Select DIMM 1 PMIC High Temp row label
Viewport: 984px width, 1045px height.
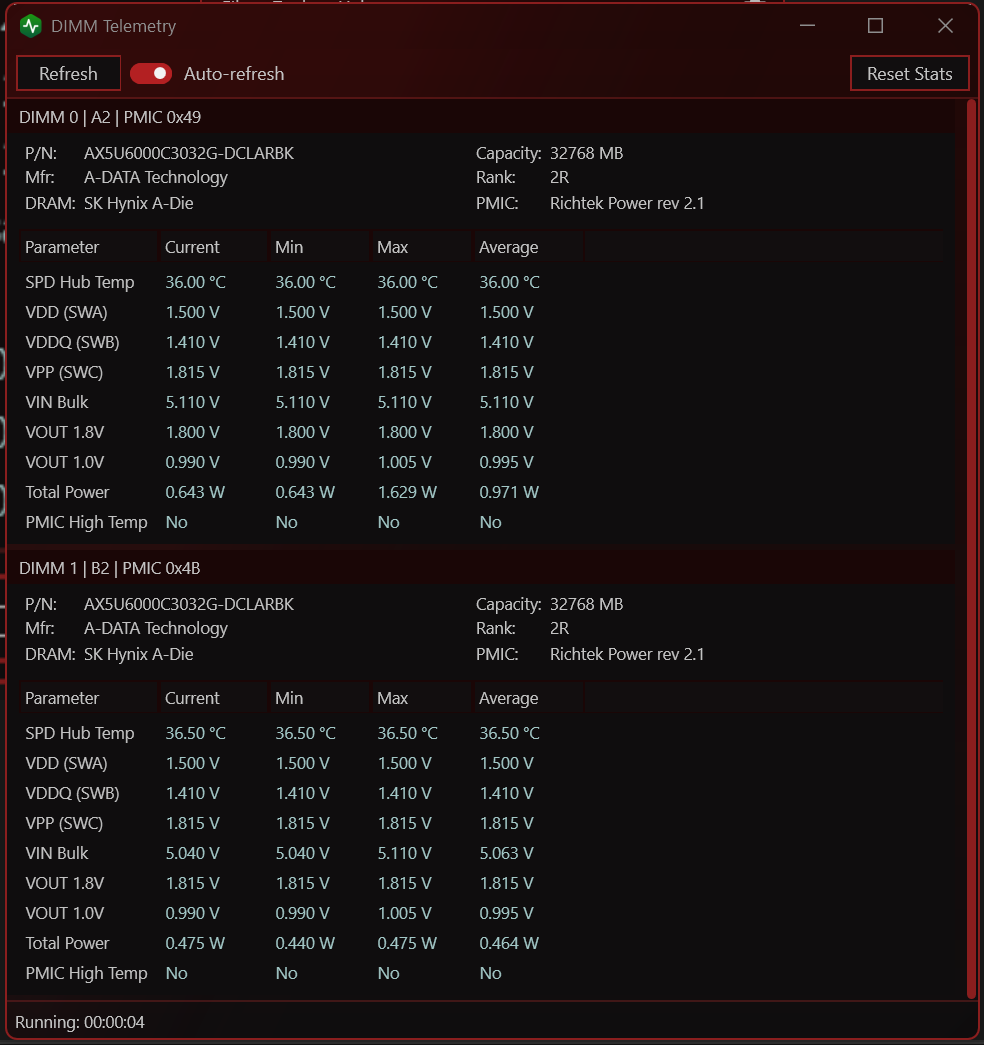(87, 974)
